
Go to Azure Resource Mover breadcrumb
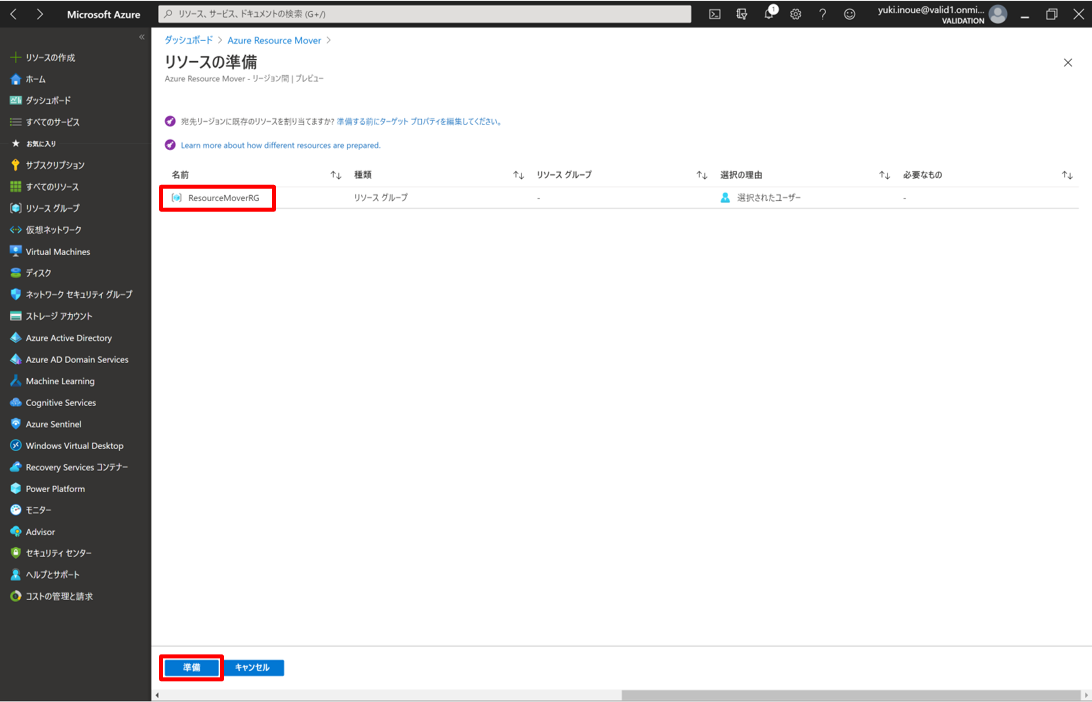274,40
